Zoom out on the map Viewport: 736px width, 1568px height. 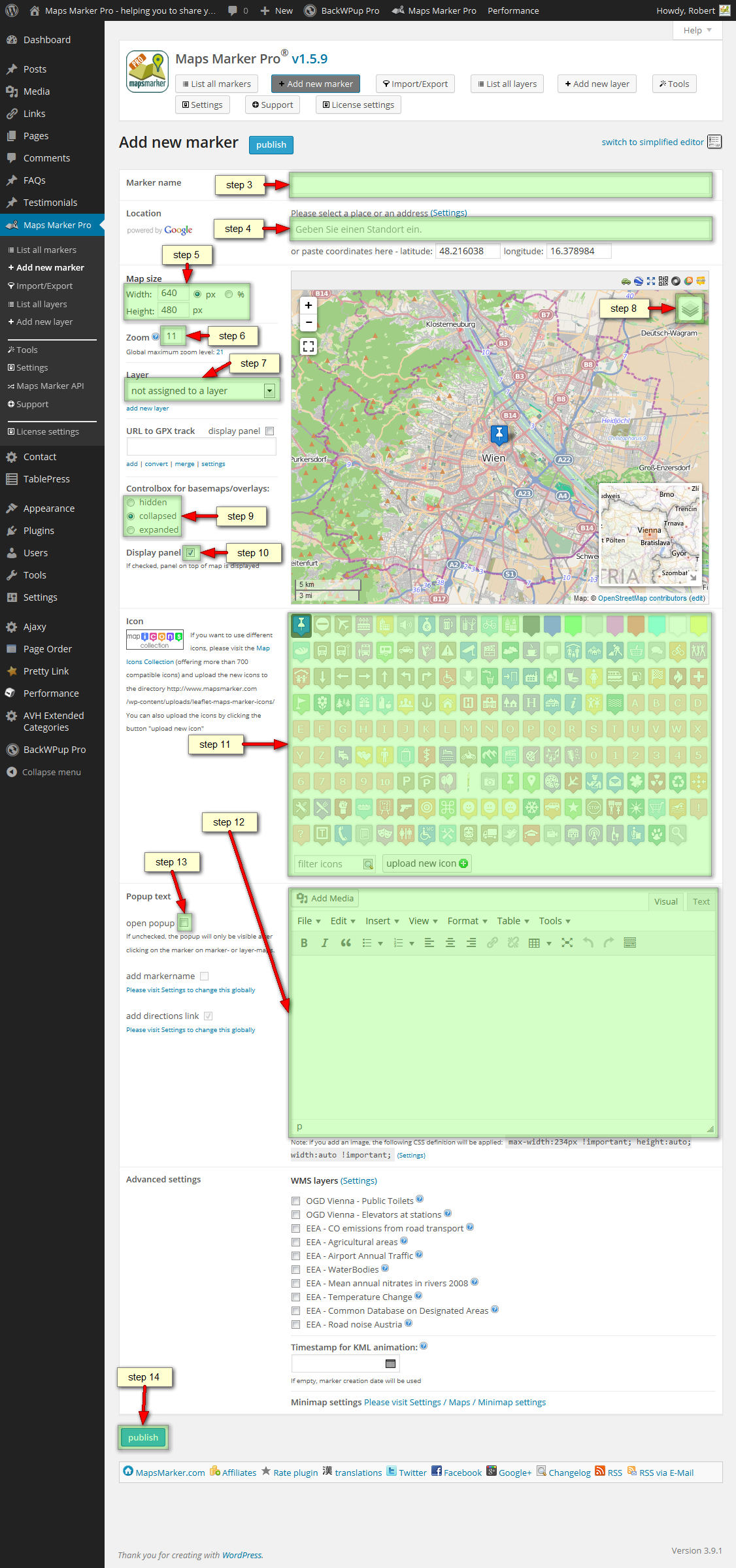[309, 322]
